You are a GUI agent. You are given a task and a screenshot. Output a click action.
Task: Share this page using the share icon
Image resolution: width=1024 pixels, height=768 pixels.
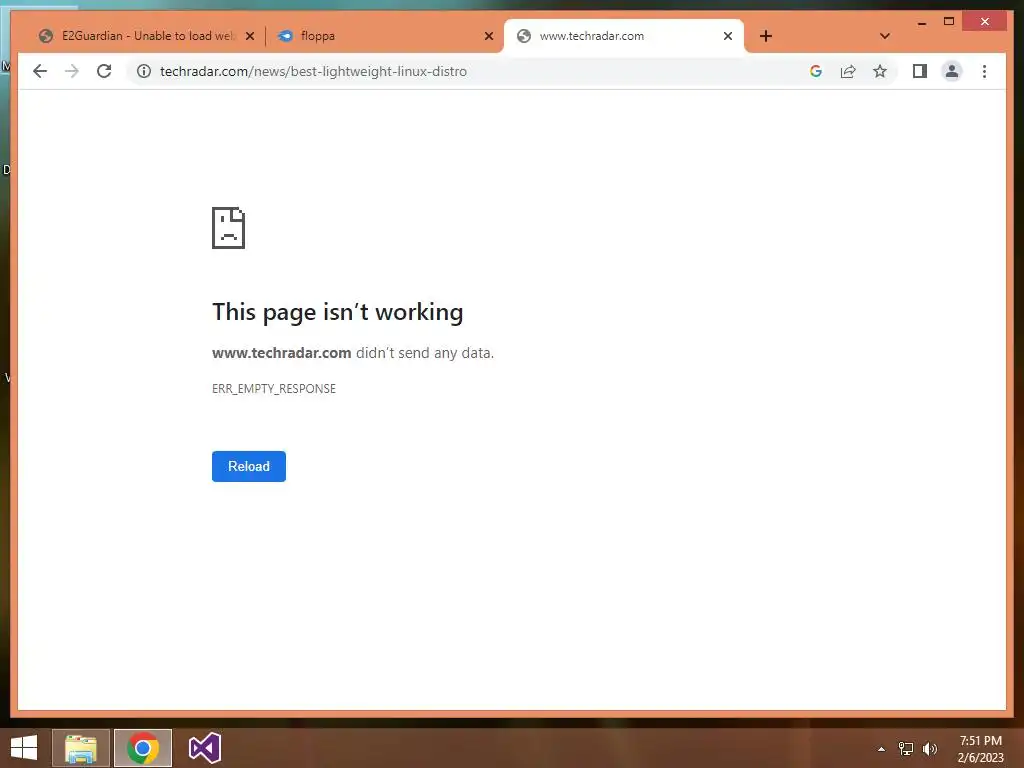848,71
